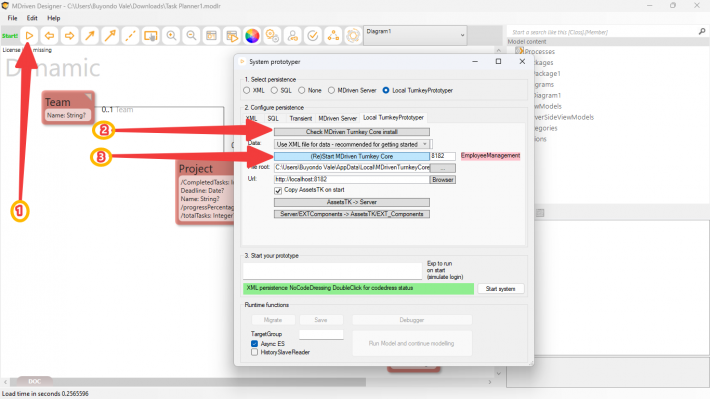Zoom in with the magnifier plus icon

point(171,35)
